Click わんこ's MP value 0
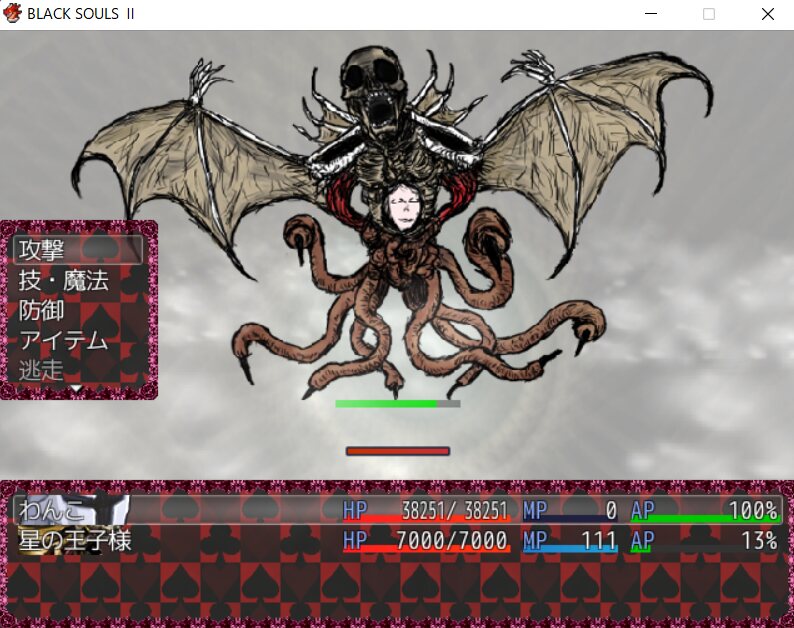Screen dimensions: 794x628 click(611, 511)
